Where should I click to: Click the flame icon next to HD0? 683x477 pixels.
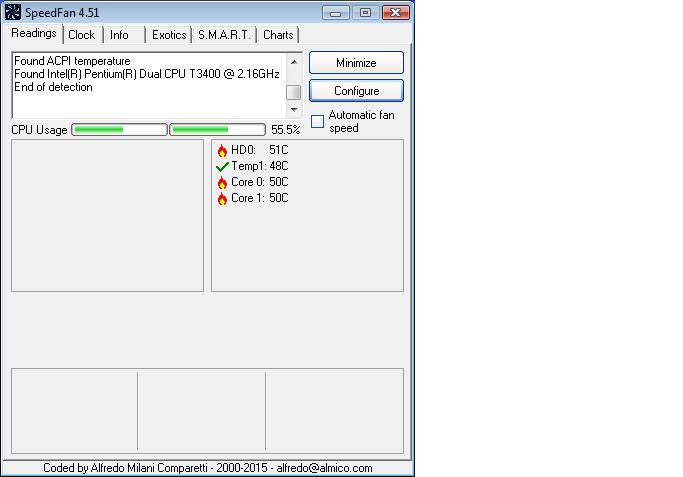click(222, 151)
